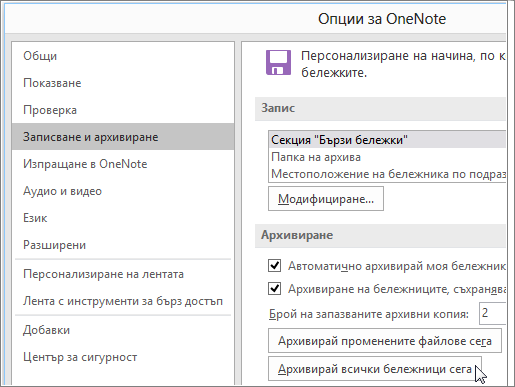Select Записване и архивиране category
The height and width of the screenshot is (387, 515).
123,137
